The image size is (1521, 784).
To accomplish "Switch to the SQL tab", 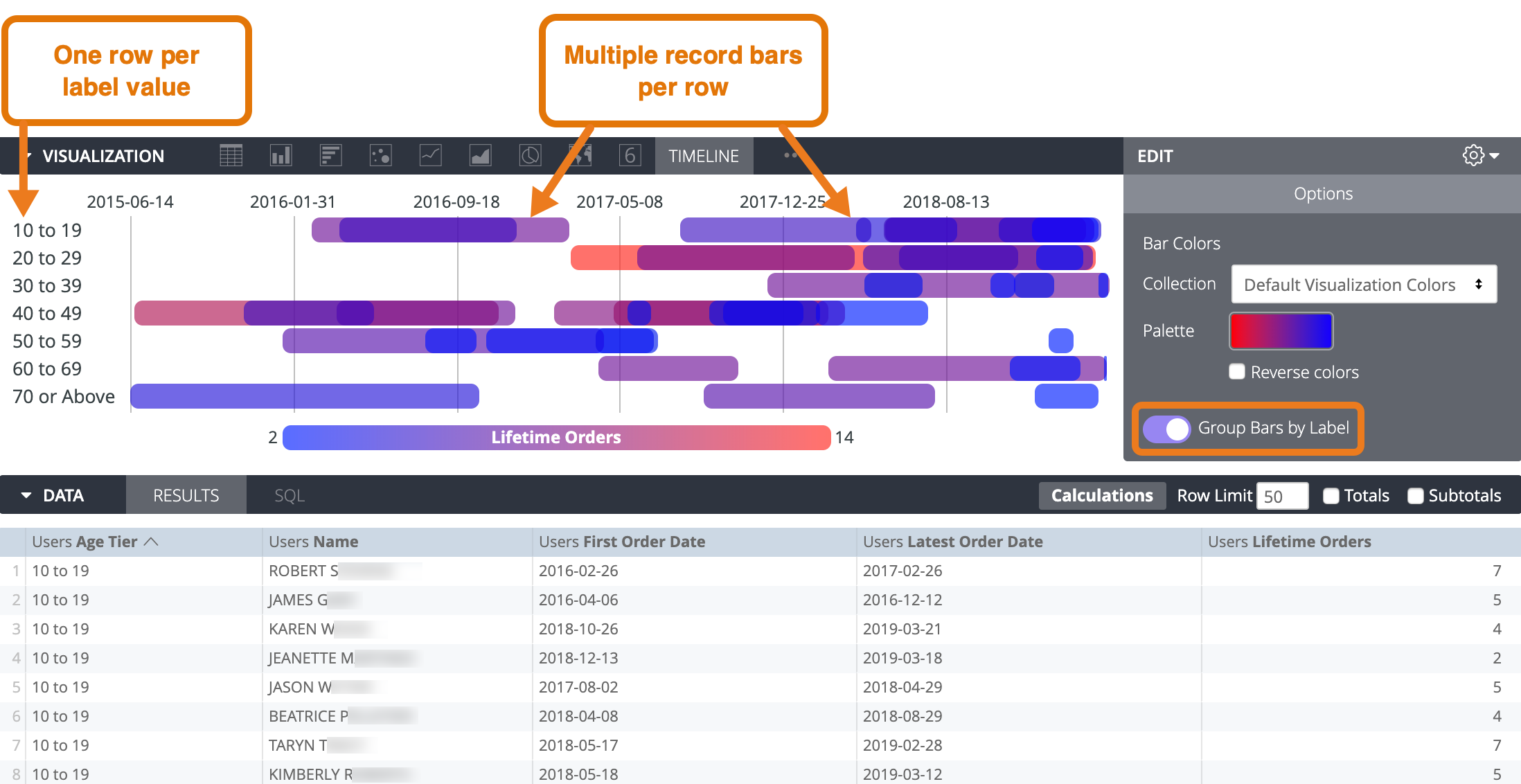I will (288, 495).
